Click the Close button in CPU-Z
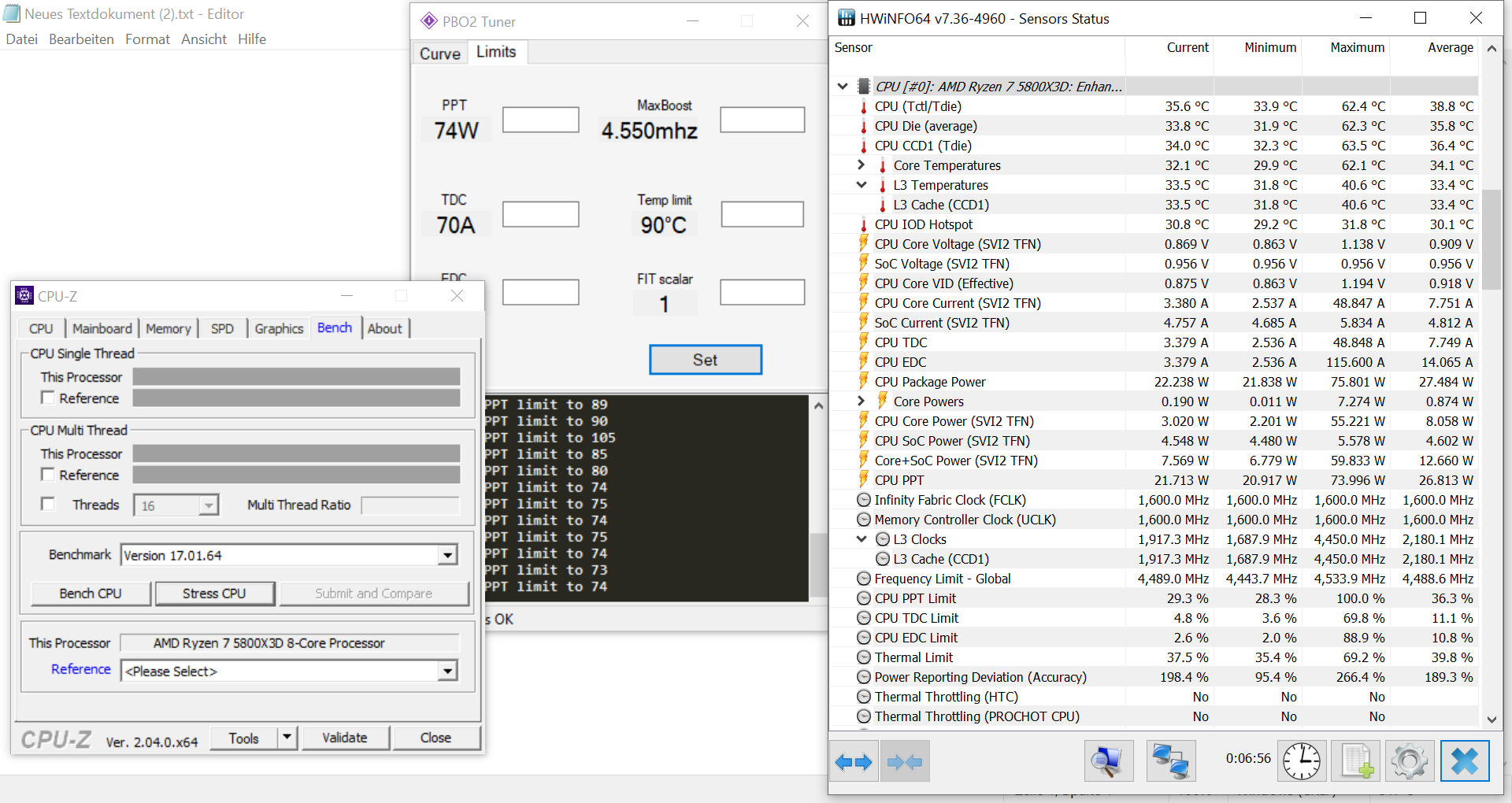The height and width of the screenshot is (803, 1512). click(x=435, y=738)
